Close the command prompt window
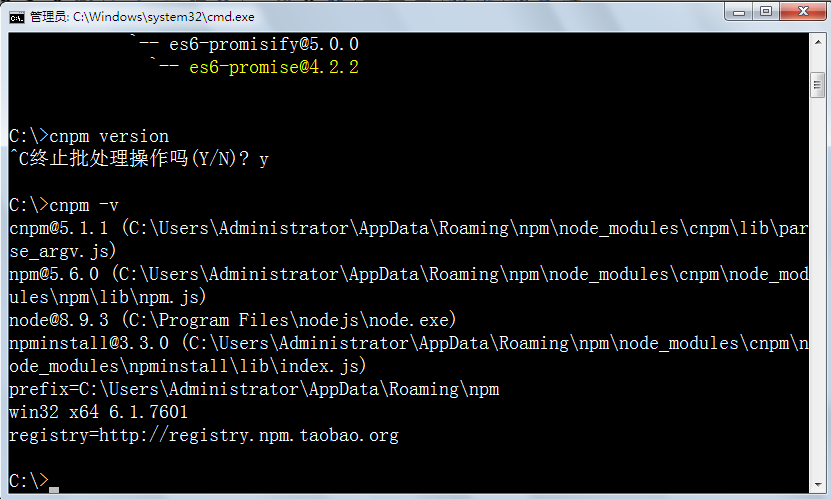This screenshot has width=831, height=499. pos(801,12)
